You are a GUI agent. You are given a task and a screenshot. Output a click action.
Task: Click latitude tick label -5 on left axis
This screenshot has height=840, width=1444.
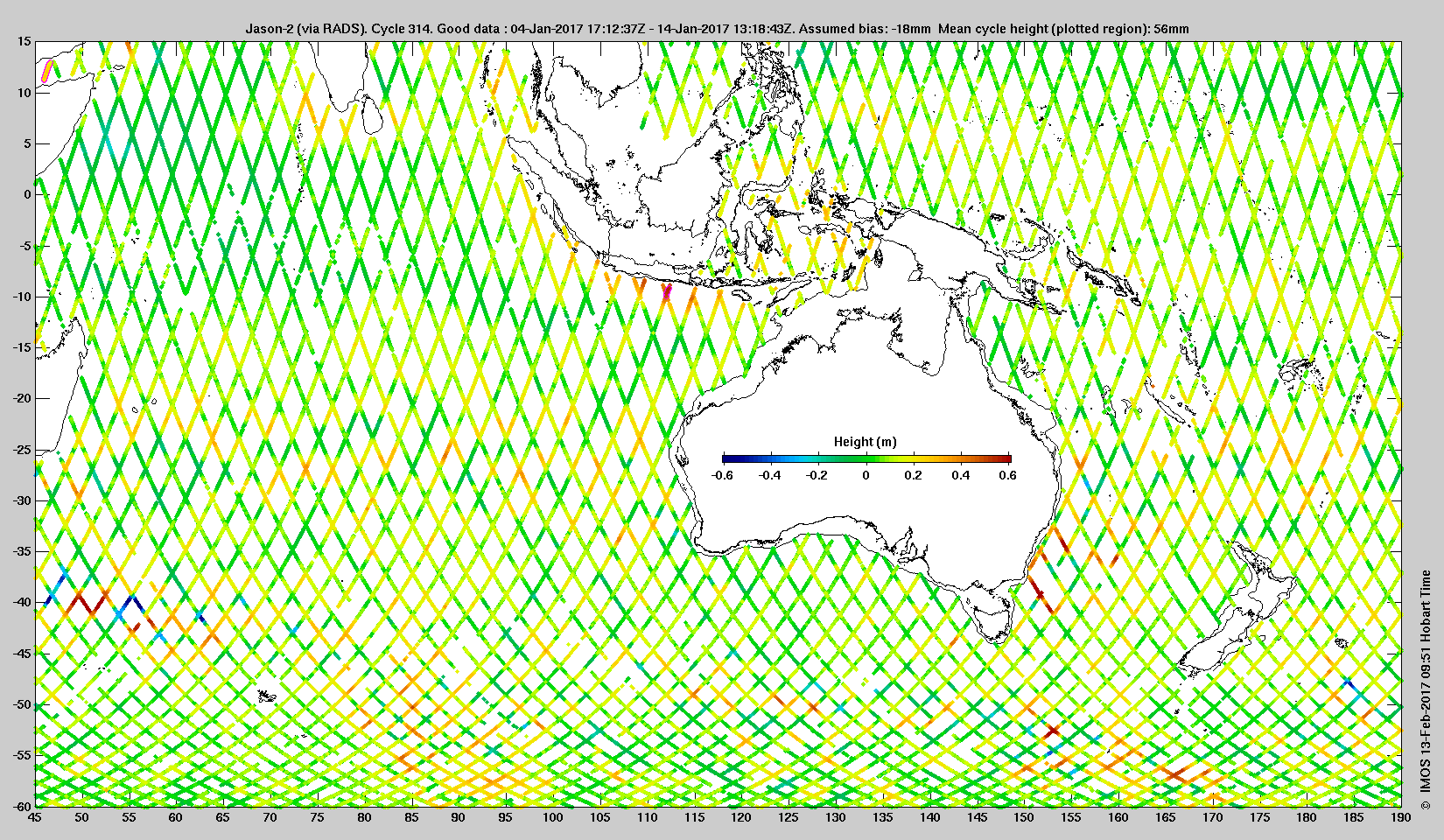[x=25, y=245]
